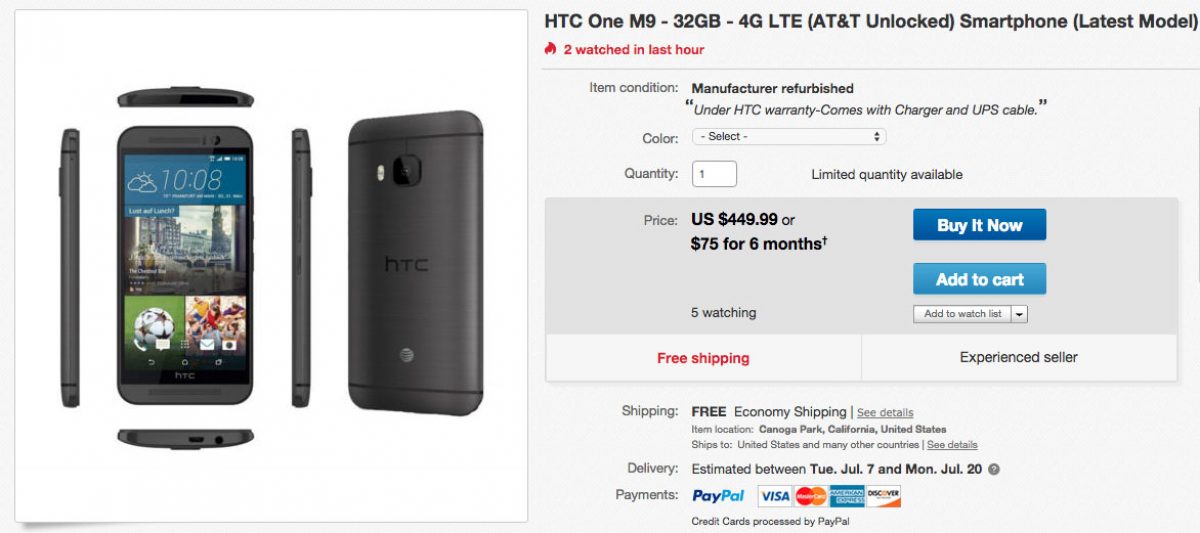
Task: Click the American Express card icon
Action: (x=848, y=496)
